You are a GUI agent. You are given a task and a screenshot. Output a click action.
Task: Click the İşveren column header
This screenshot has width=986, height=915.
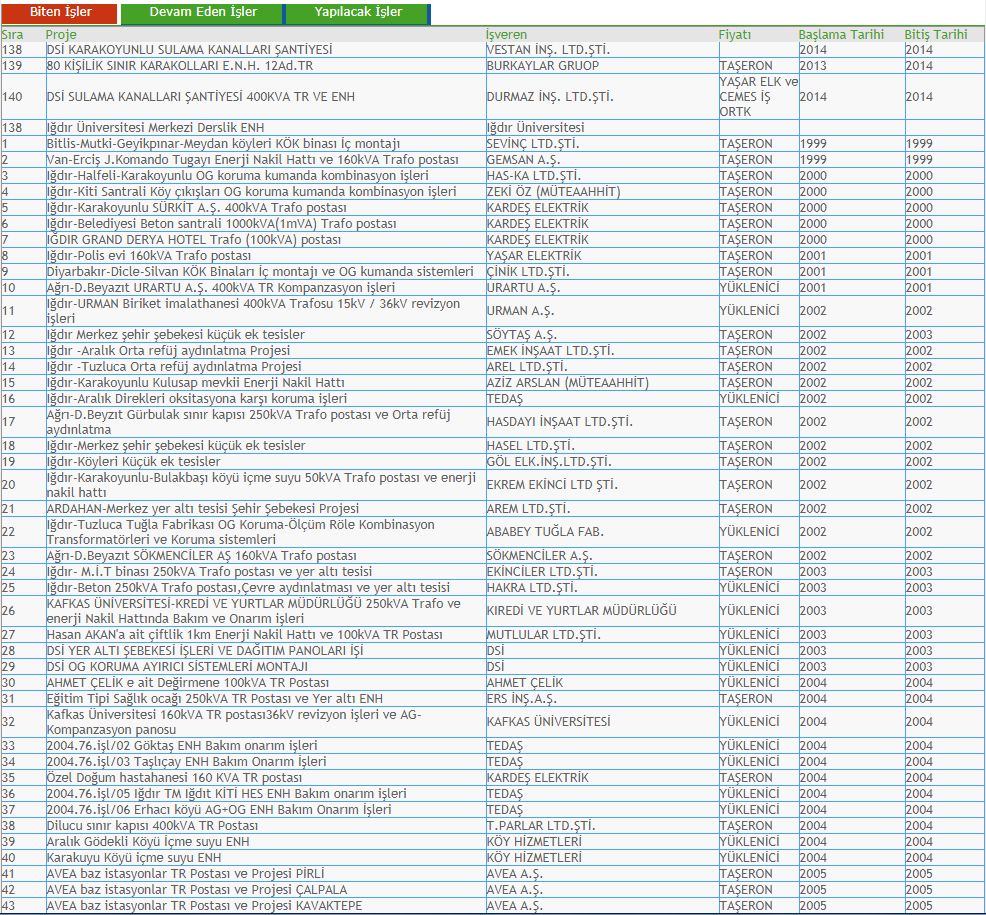[506, 35]
